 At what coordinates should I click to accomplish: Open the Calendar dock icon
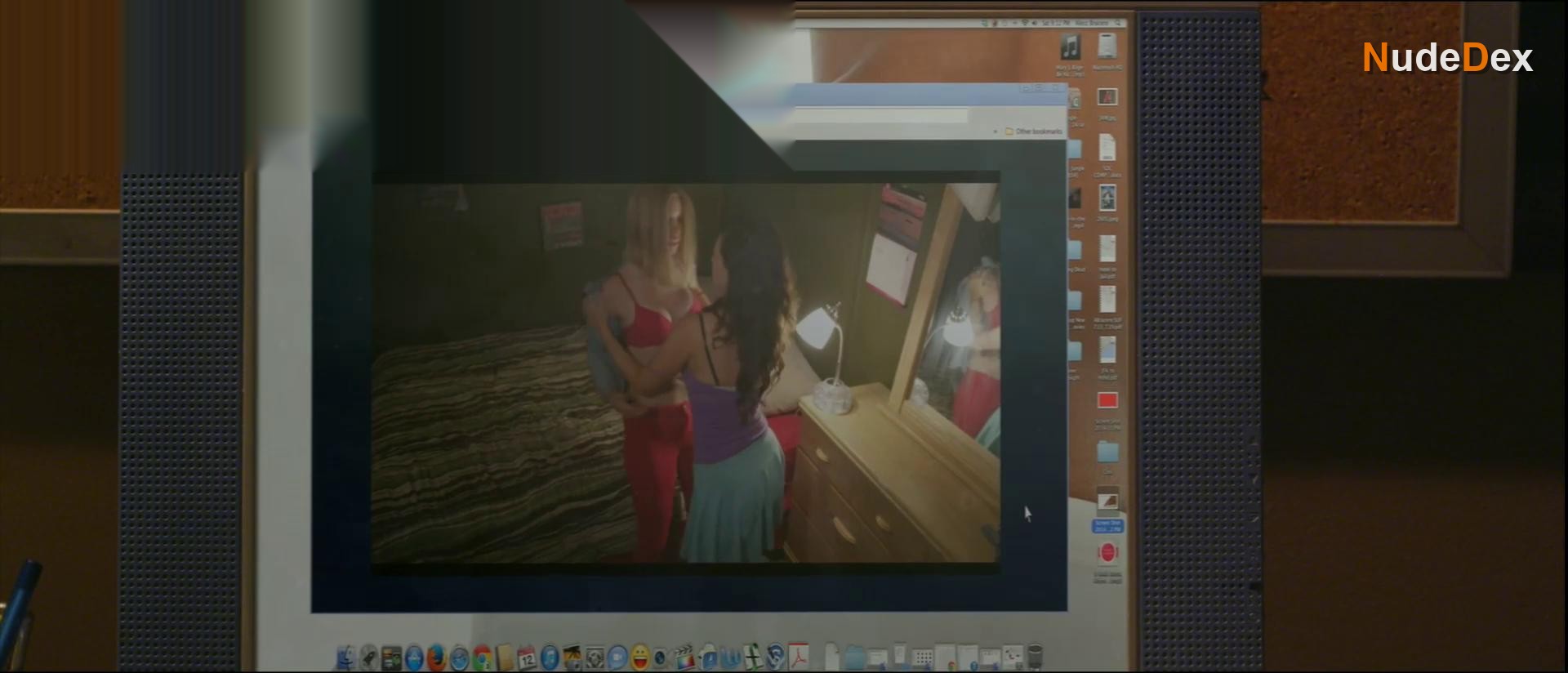pos(527,657)
